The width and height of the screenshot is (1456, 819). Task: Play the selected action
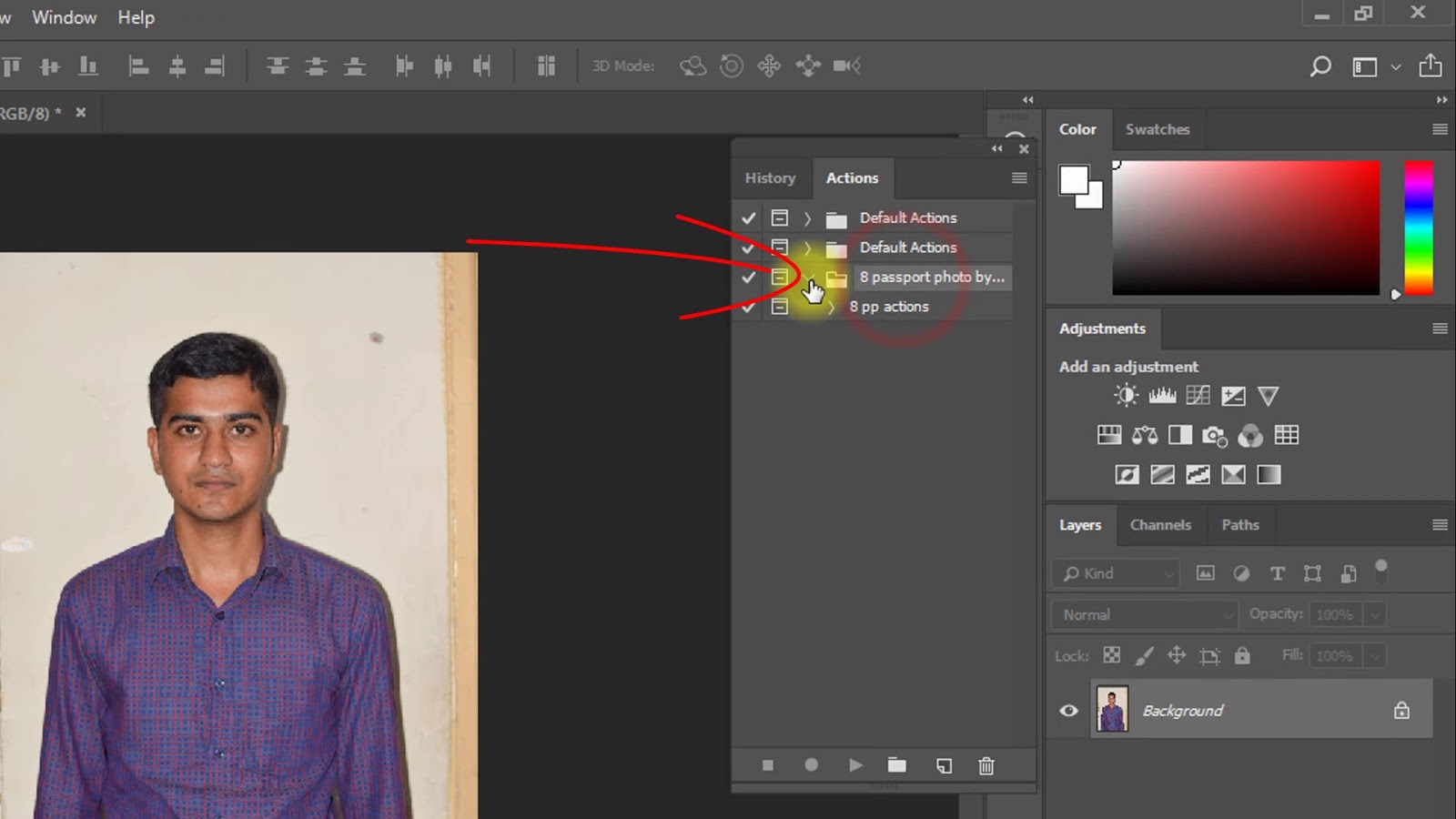coord(855,765)
